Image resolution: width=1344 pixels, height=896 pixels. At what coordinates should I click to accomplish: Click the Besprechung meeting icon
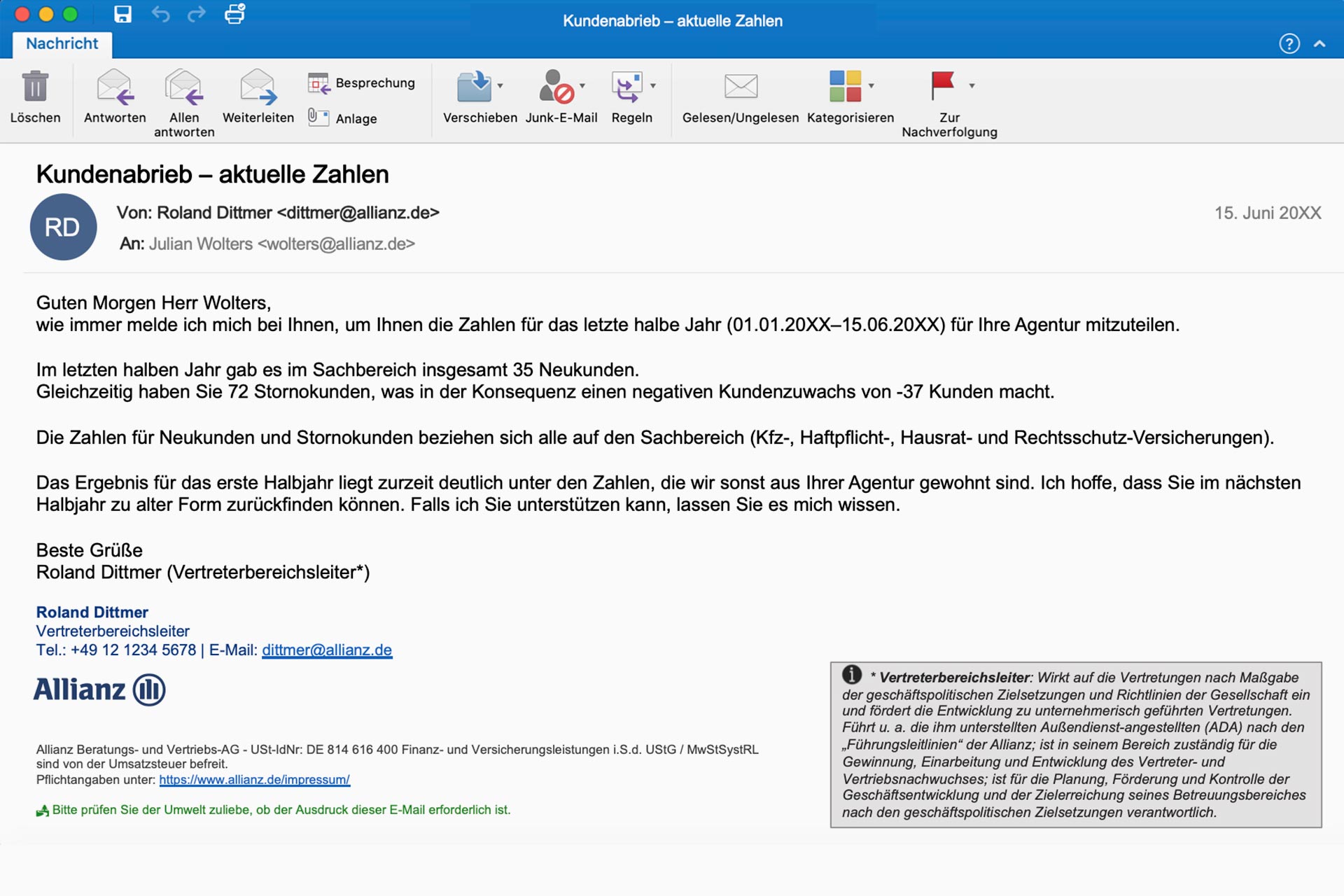pos(318,83)
